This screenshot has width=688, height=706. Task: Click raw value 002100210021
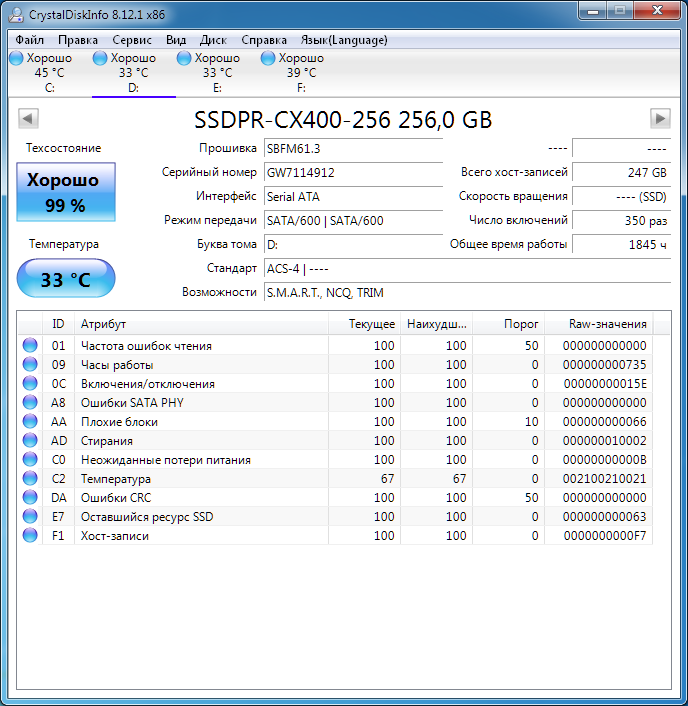coord(604,479)
